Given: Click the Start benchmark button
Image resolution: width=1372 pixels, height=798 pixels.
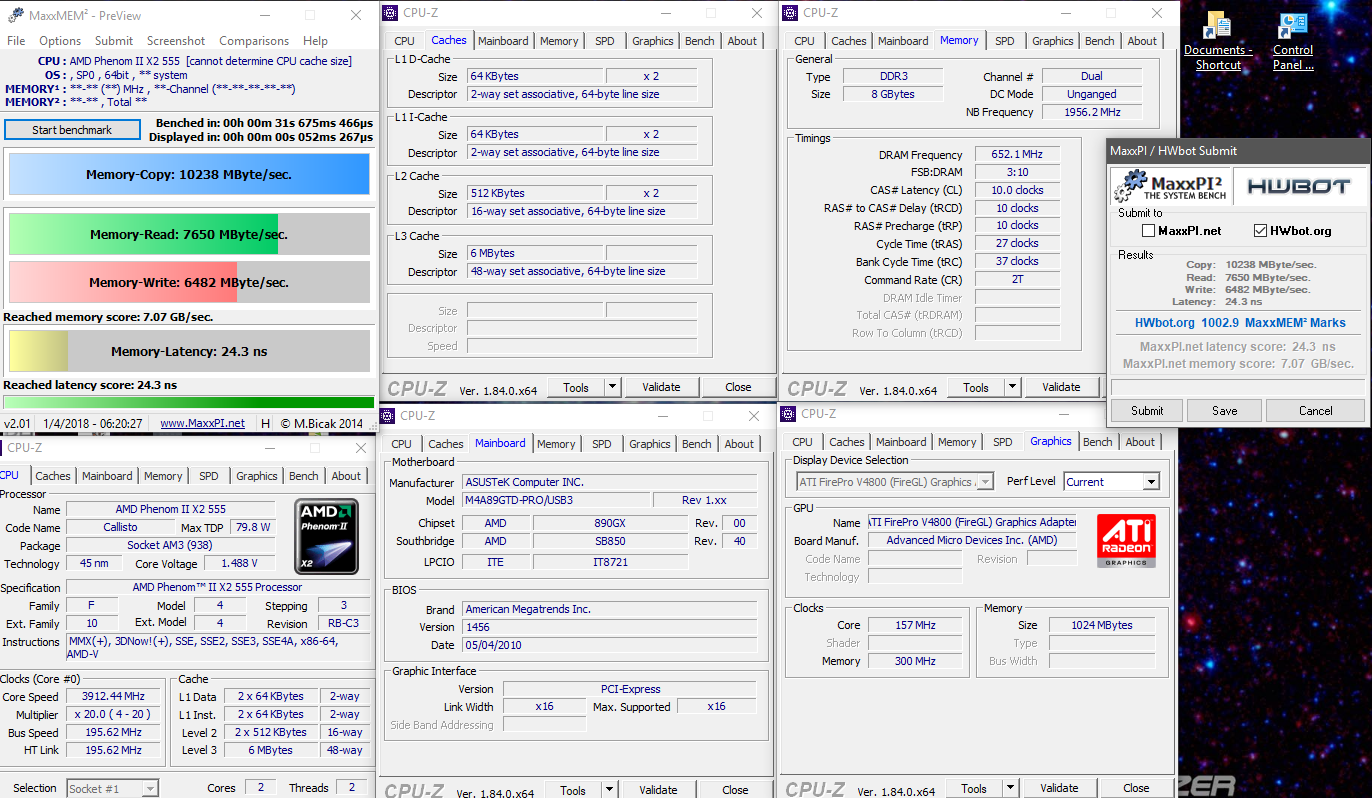Looking at the screenshot, I should click(72, 130).
